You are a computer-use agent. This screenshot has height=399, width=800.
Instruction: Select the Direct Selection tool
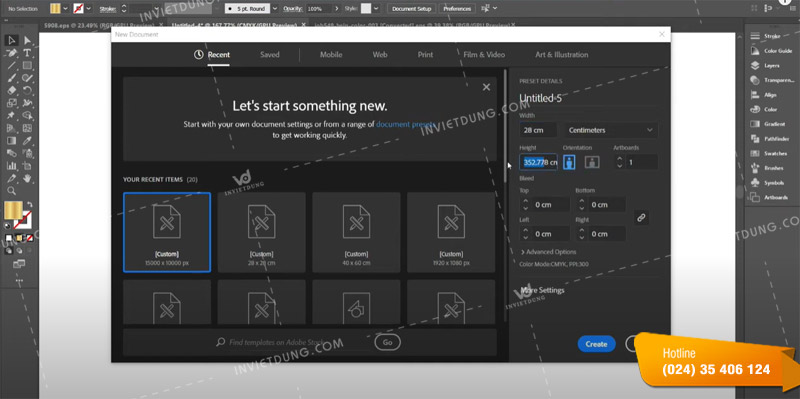[x=27, y=40]
